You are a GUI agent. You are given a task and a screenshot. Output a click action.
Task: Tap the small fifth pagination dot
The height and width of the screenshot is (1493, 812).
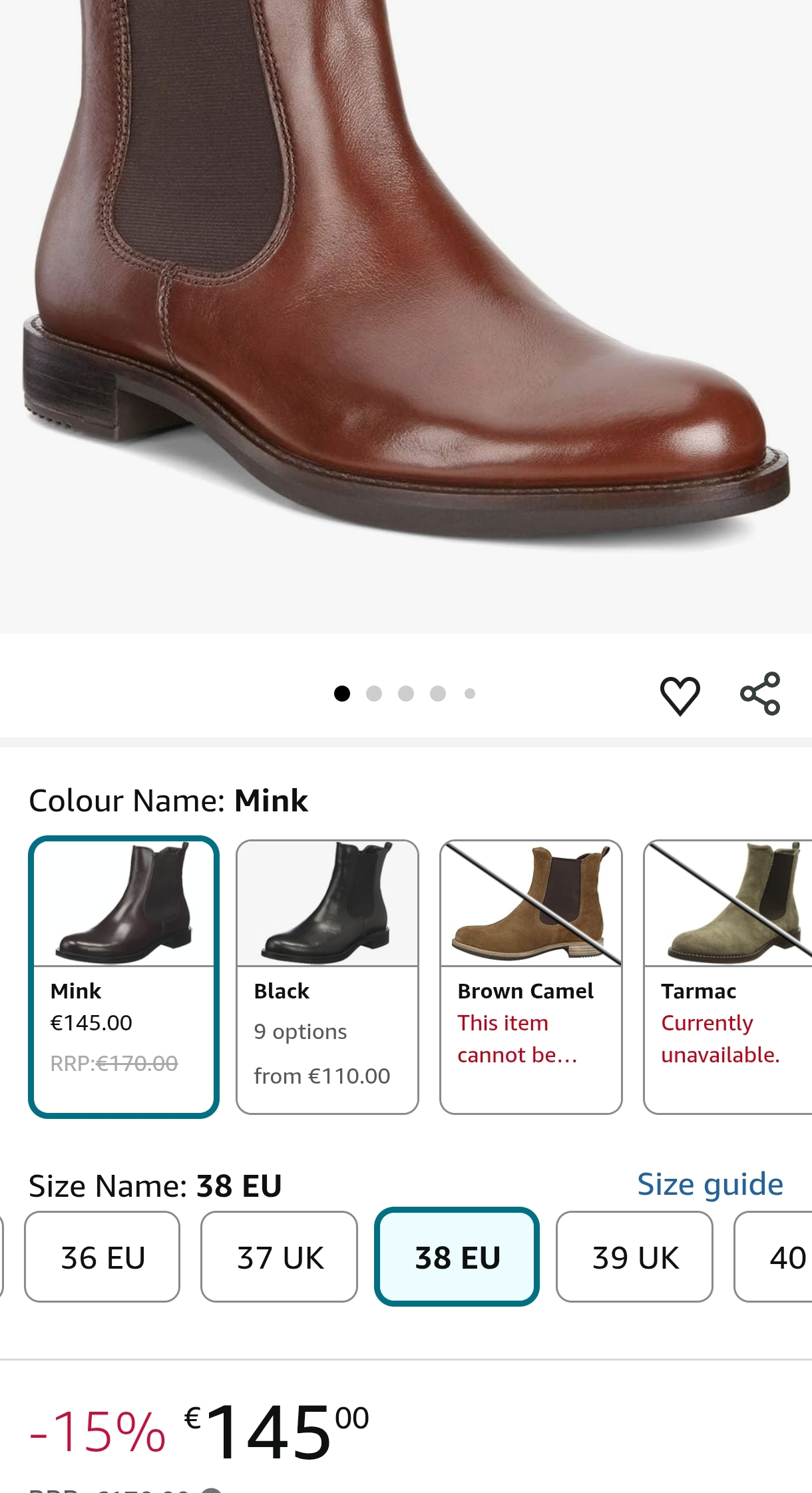point(470,694)
